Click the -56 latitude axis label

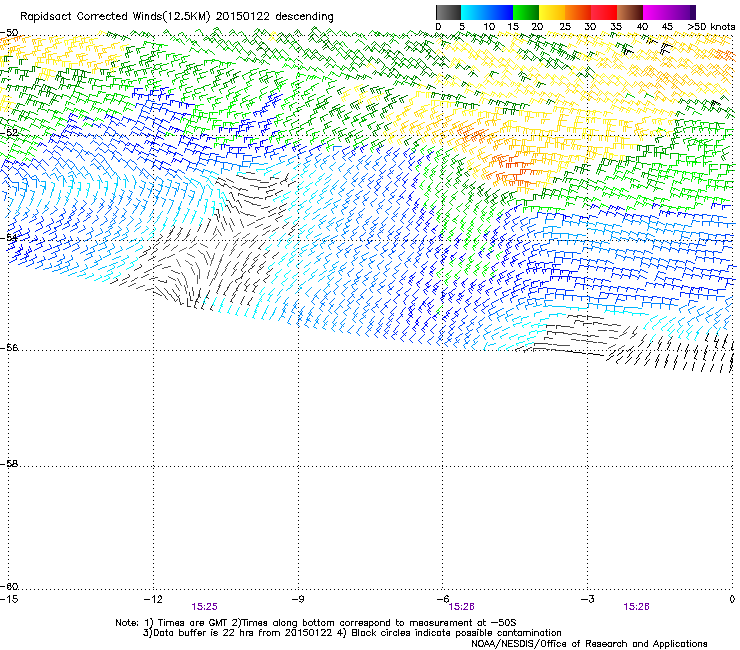coord(9,347)
